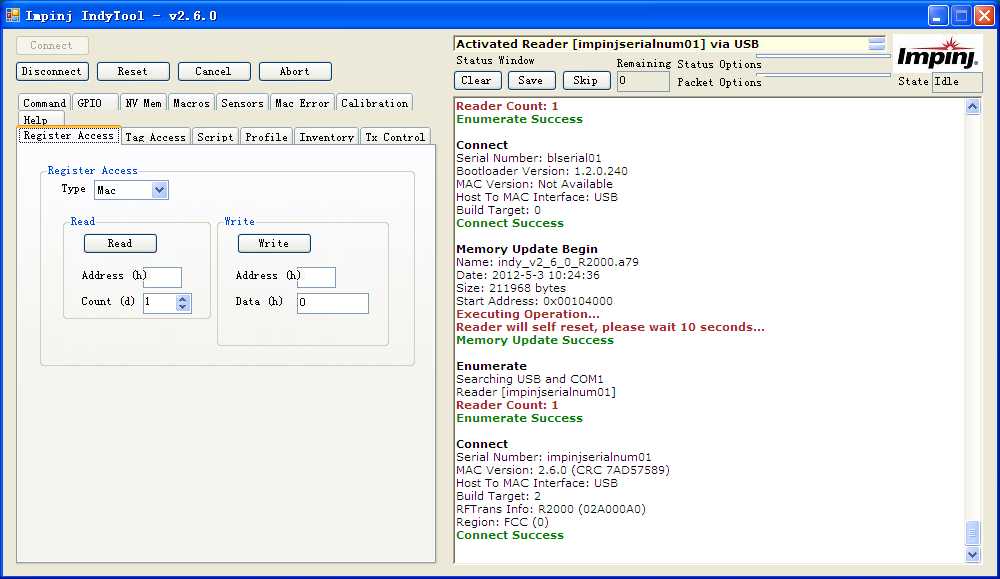The height and width of the screenshot is (579, 1000).
Task: Clear the status window
Action: tap(476, 80)
